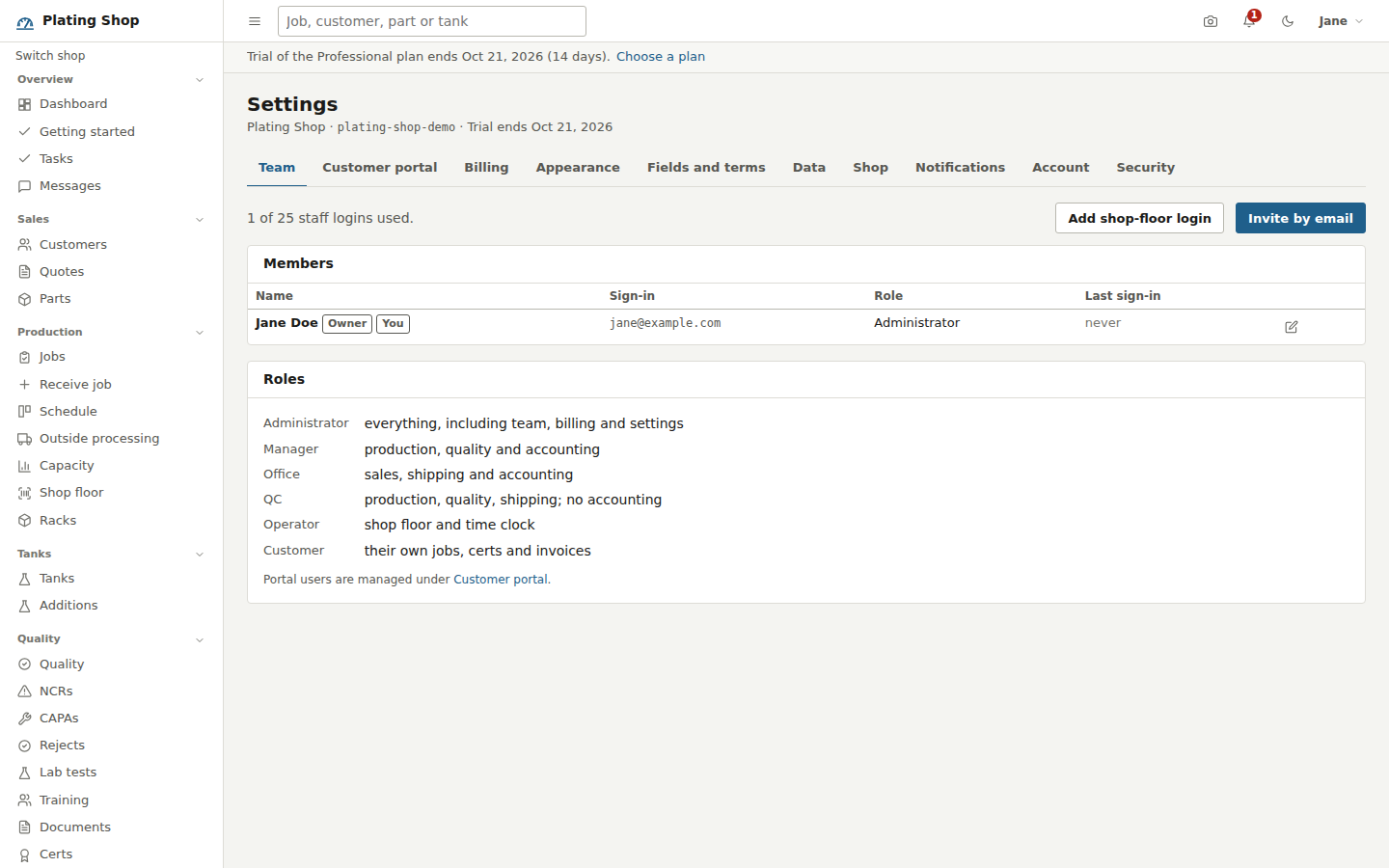1389x868 pixels.
Task: Select the jane@example.com sign-in text
Action: click(x=665, y=323)
